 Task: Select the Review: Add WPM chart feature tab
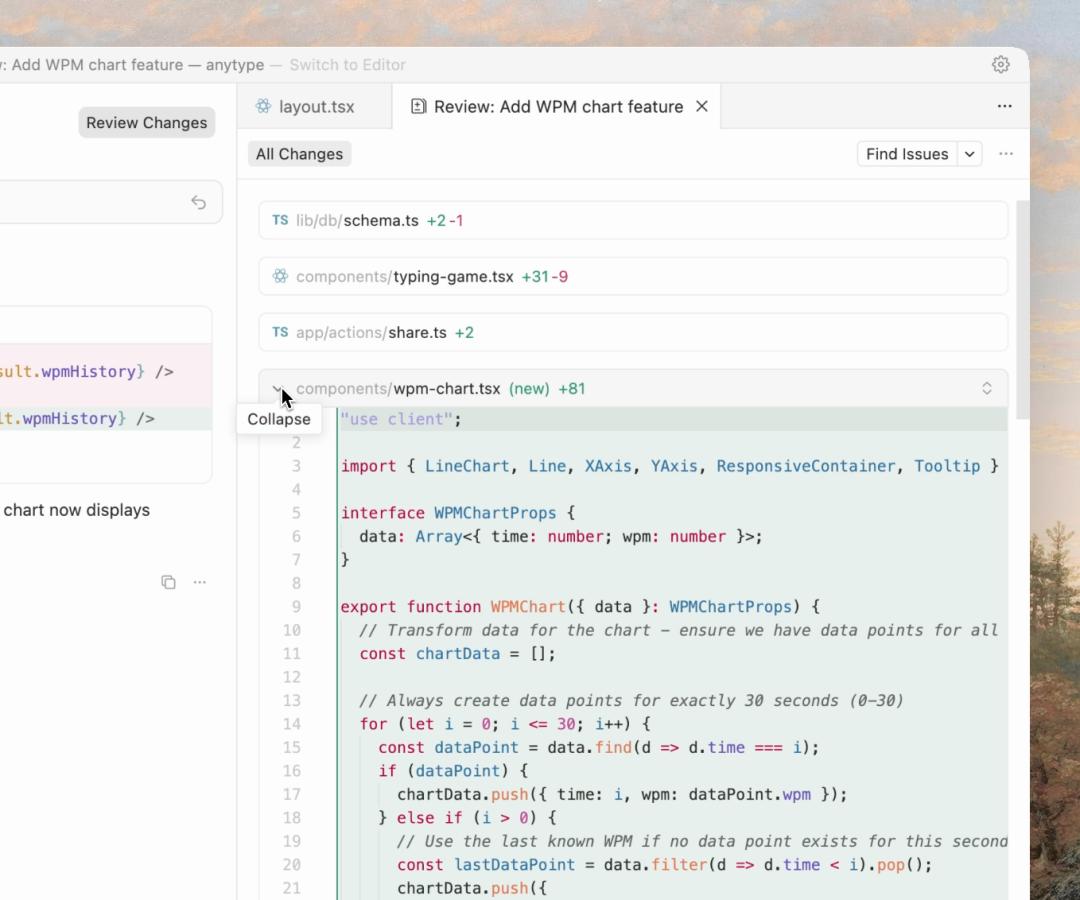point(557,107)
